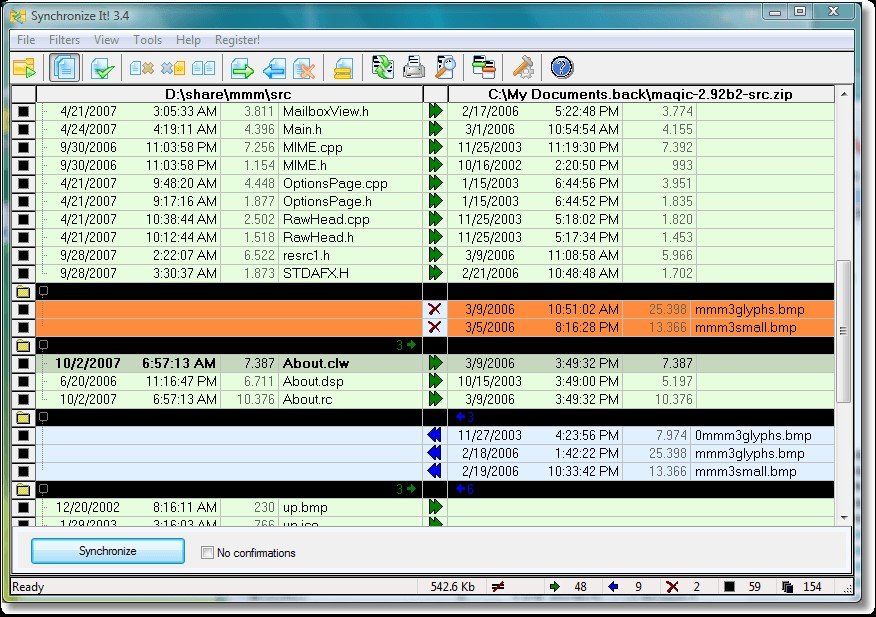
Task: Click the toolbar icon with page and left X
Action: (x=141, y=68)
